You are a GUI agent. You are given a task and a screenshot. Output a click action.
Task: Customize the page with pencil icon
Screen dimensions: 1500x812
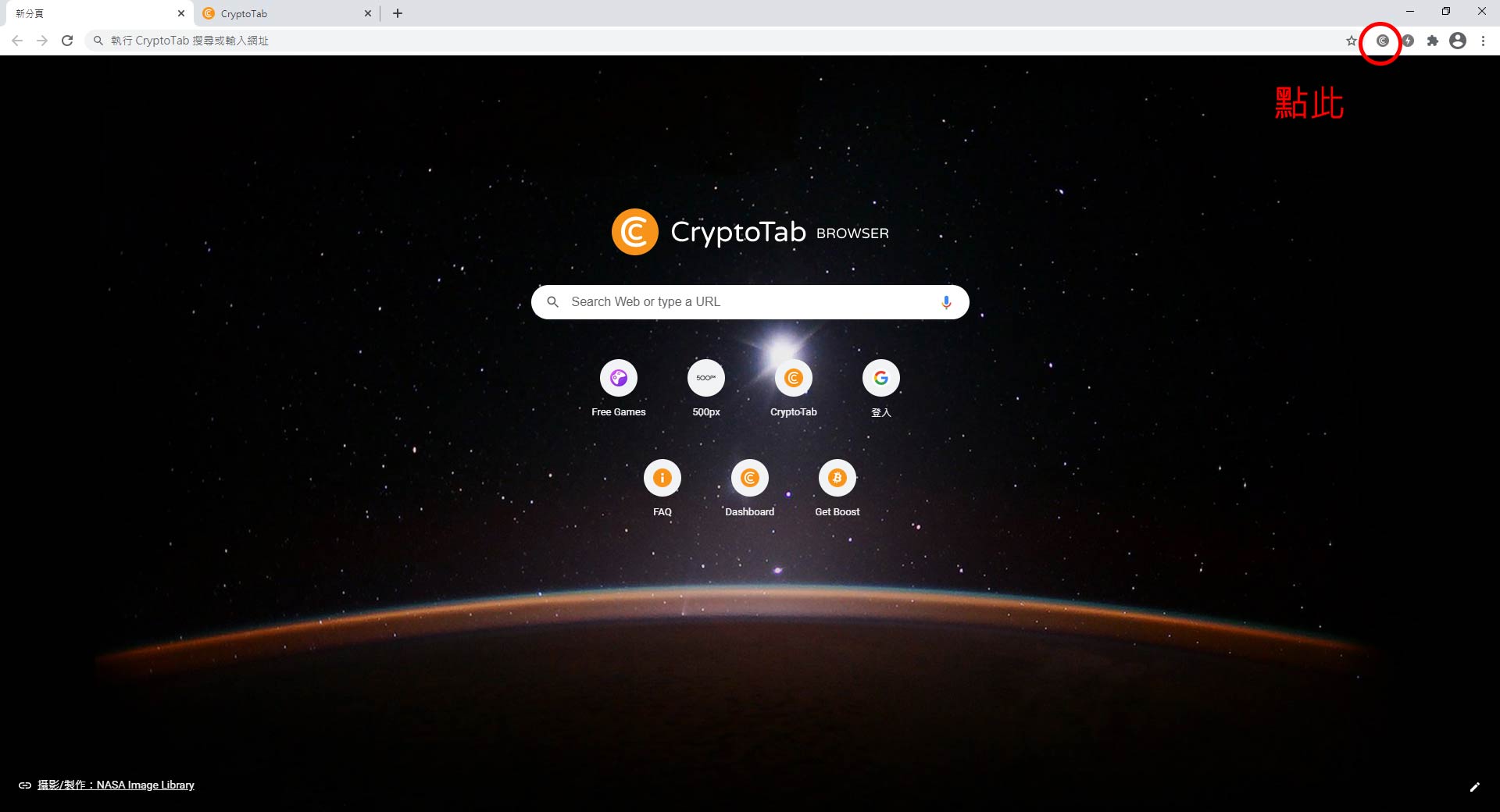click(1474, 787)
